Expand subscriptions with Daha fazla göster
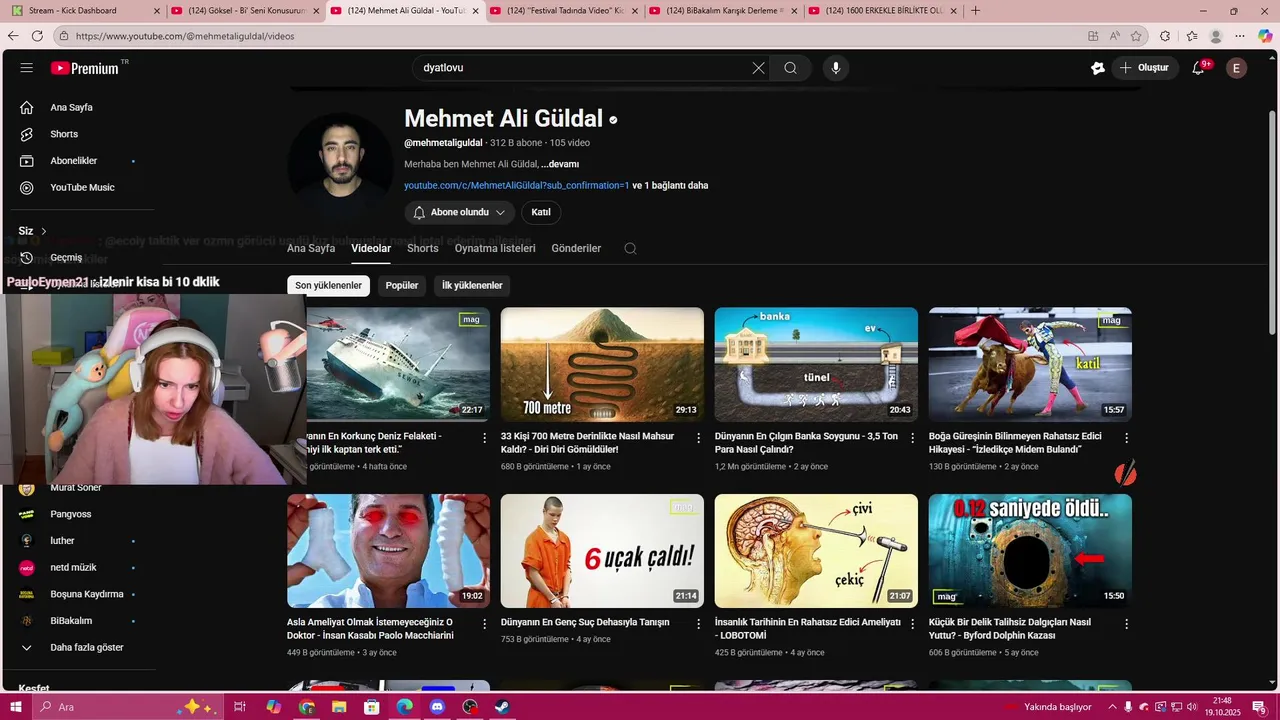This screenshot has height=720, width=1280. (87, 647)
